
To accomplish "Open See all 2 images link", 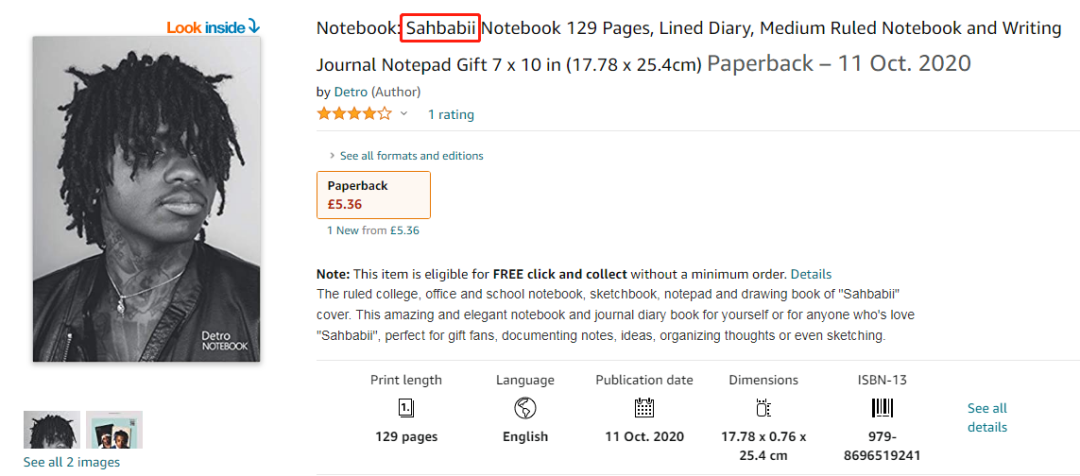I will click(x=71, y=462).
